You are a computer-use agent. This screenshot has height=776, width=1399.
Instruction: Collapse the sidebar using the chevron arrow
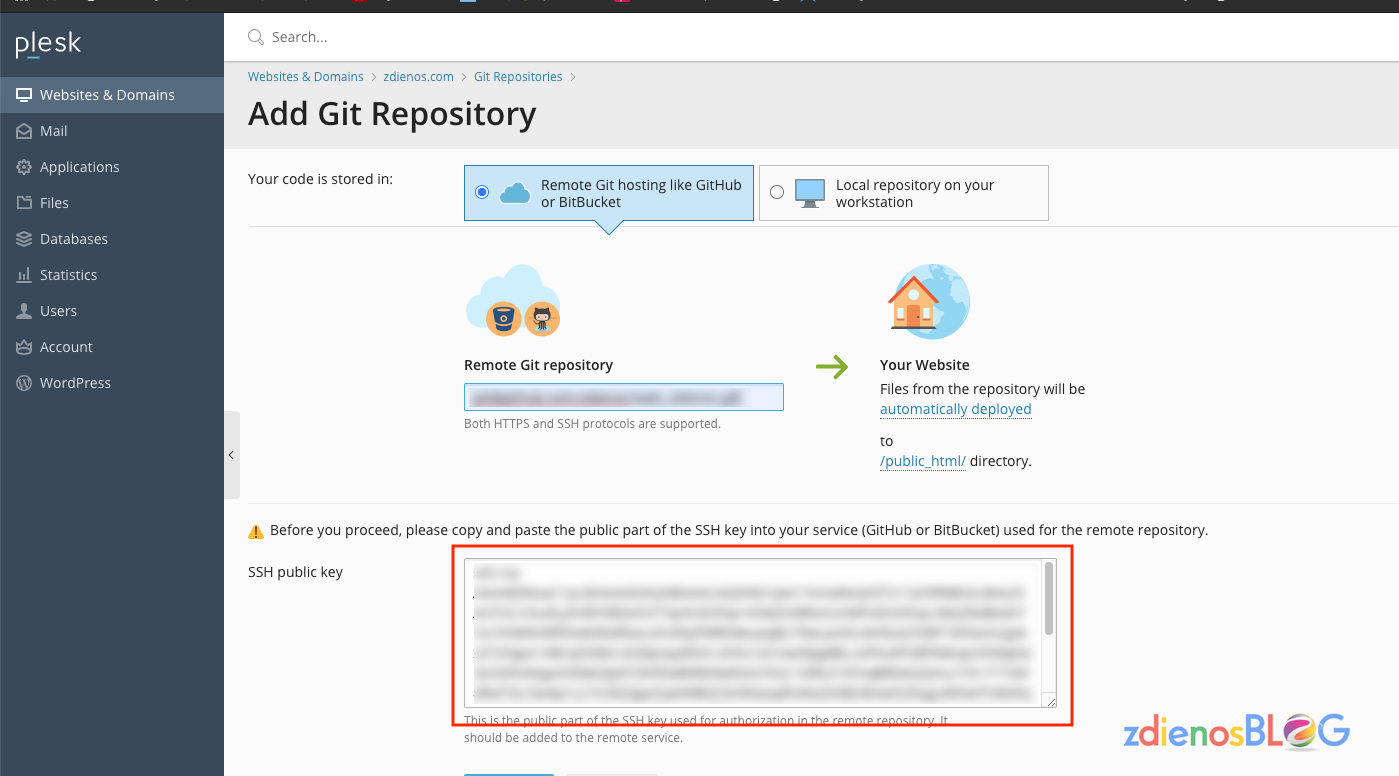coord(231,455)
